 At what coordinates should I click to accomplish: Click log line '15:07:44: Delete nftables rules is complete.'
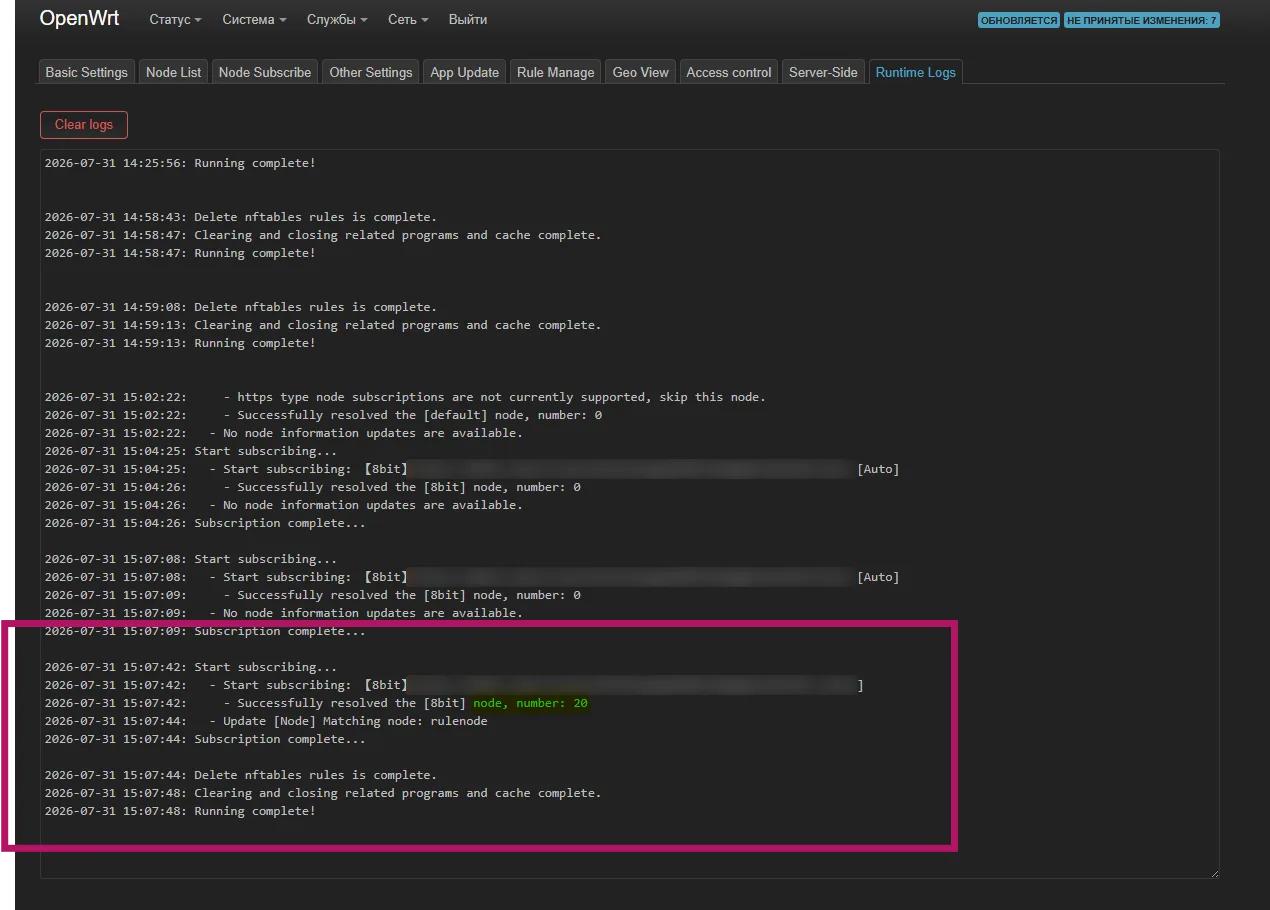pos(241,775)
